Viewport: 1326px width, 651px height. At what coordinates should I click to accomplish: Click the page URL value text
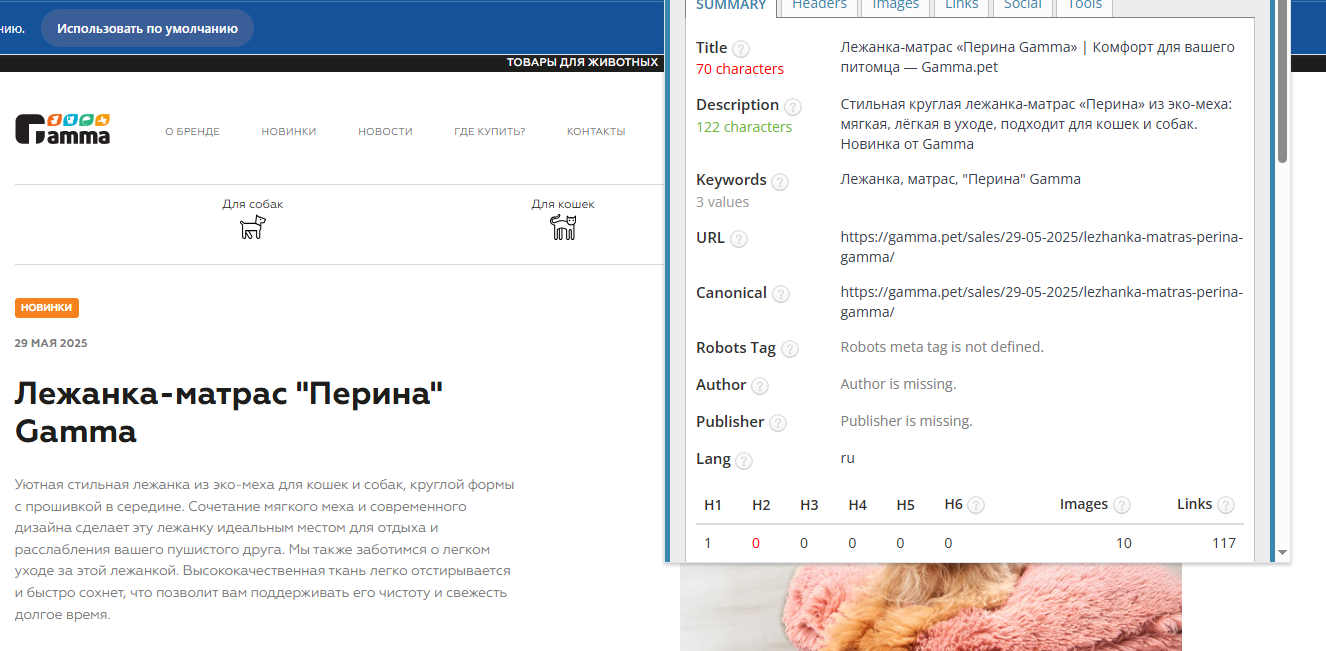click(x=1041, y=247)
